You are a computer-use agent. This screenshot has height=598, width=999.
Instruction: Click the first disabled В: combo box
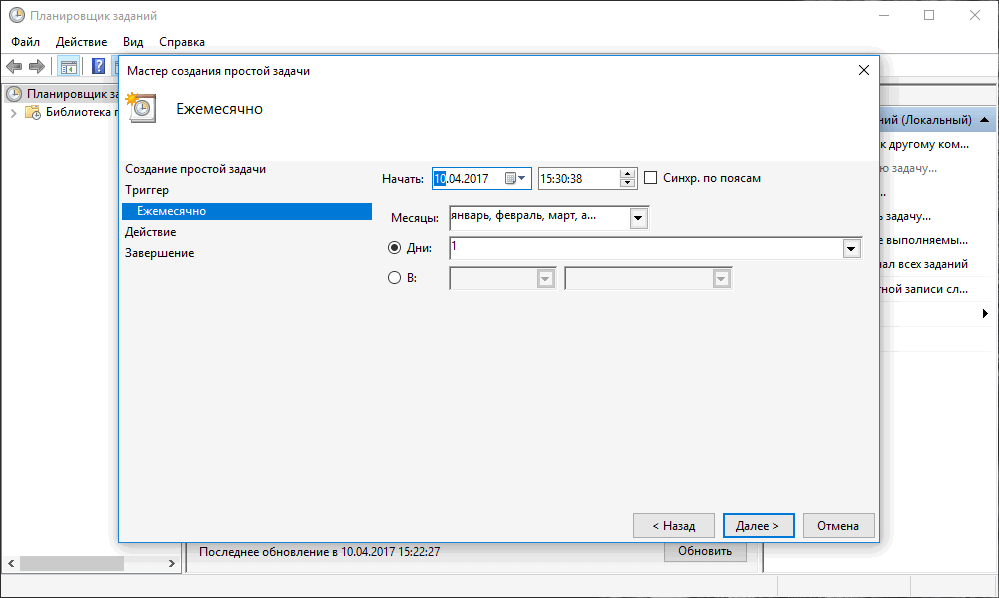tap(503, 278)
